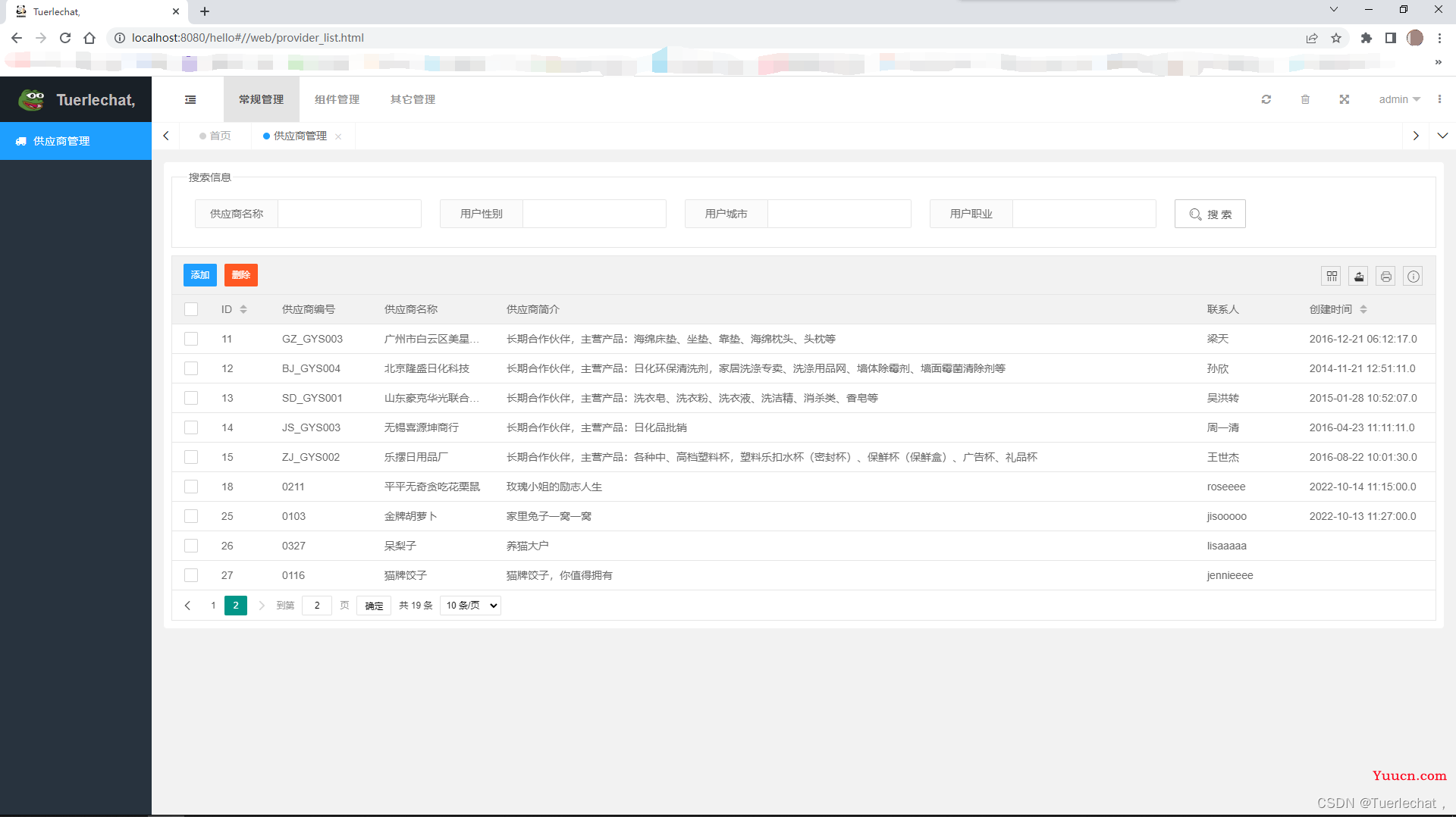Switch to the 供应商管理 page tab
The image size is (1456, 817).
point(300,136)
